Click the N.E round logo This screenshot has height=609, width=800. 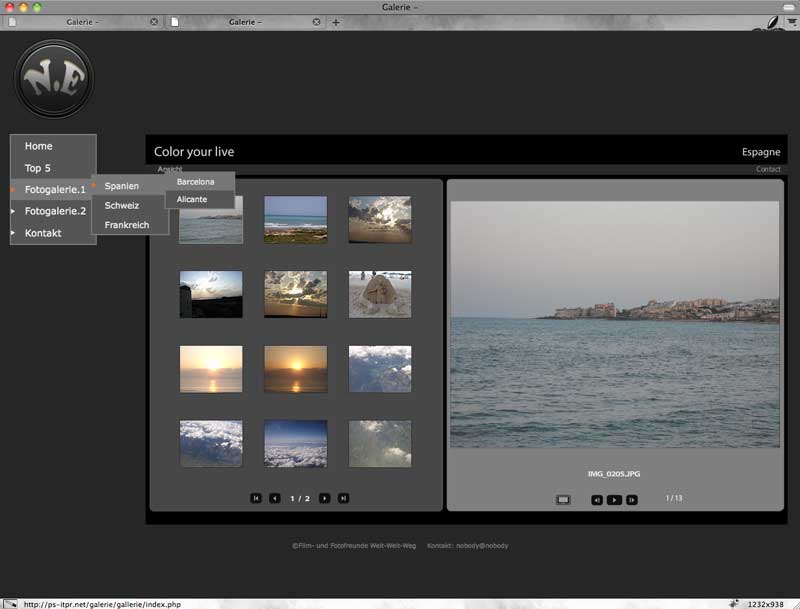54,79
